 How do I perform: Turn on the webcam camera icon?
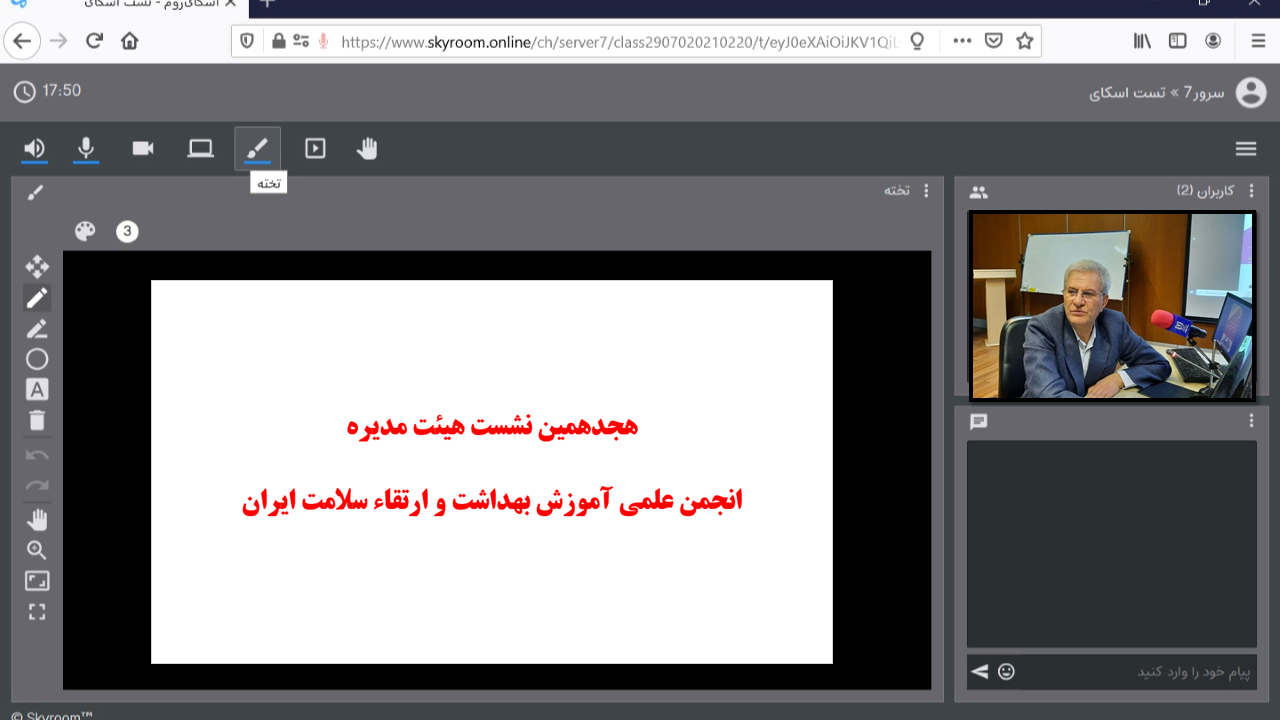click(143, 149)
